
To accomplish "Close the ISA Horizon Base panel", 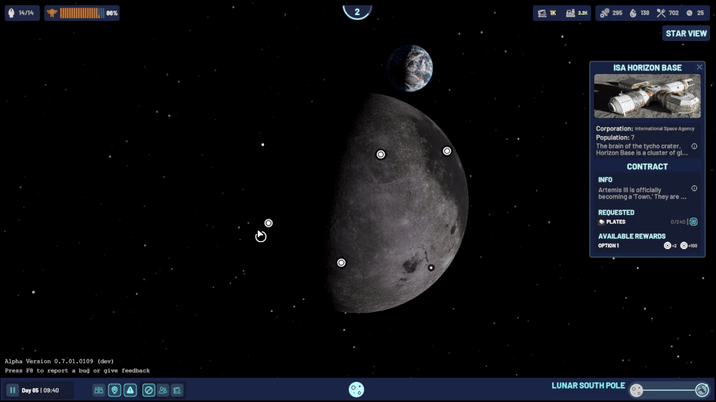I will coord(699,67).
